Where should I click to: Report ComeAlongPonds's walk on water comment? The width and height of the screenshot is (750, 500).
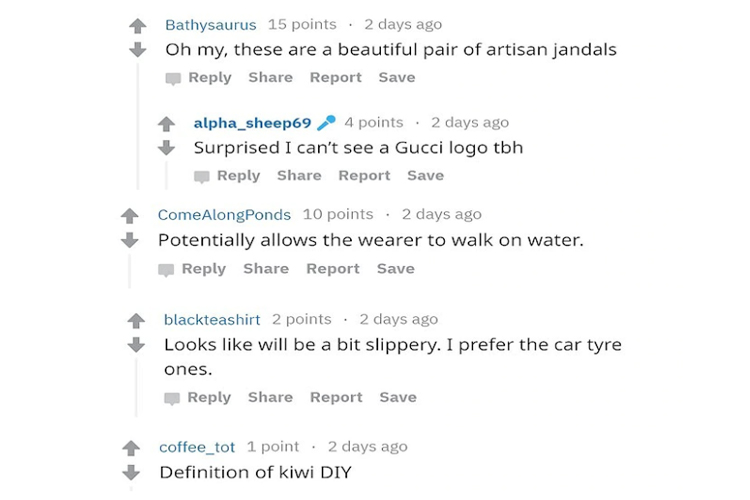coord(332,268)
